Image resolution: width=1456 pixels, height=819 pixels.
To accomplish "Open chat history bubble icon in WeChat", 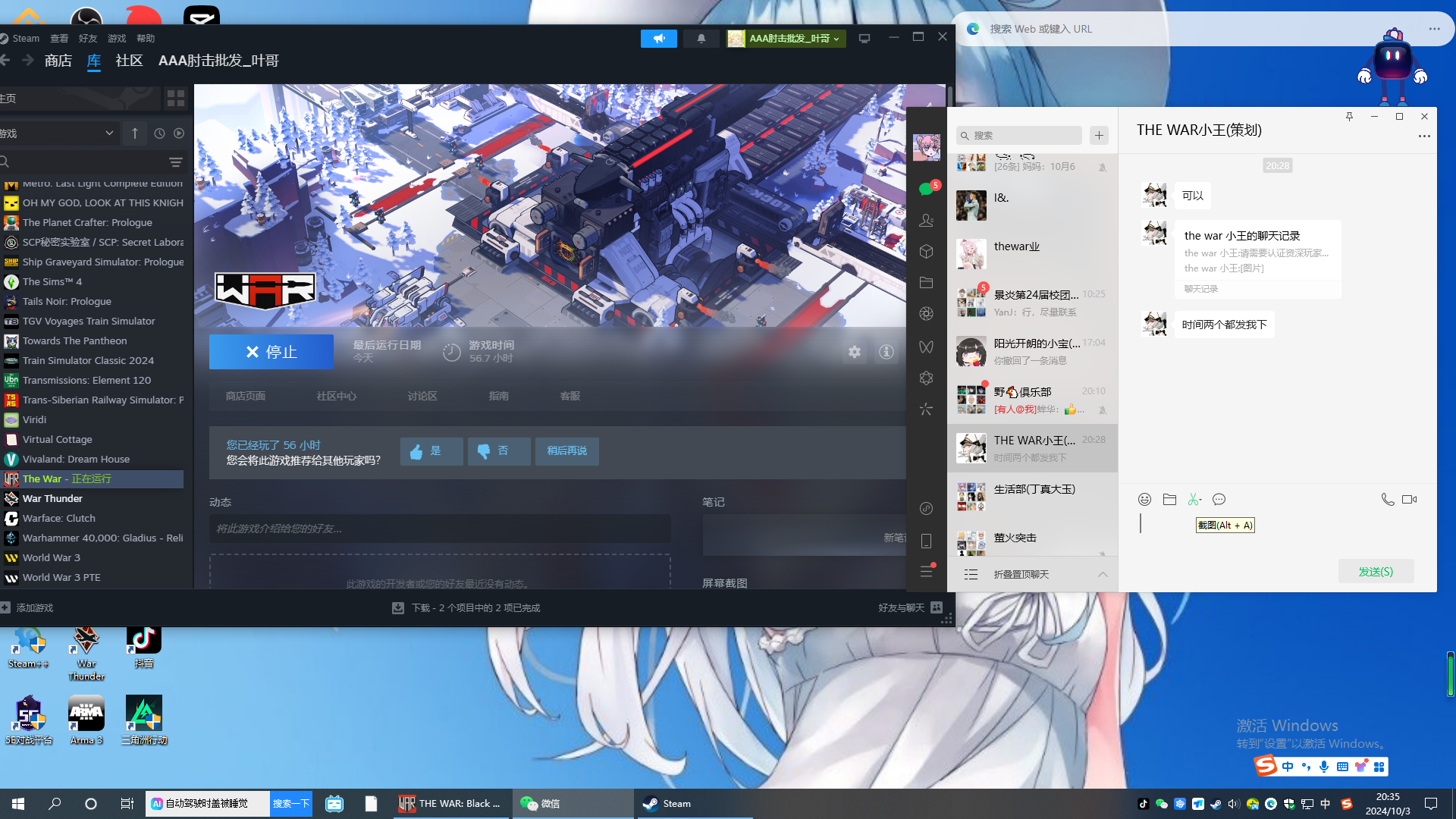I will 1219,499.
